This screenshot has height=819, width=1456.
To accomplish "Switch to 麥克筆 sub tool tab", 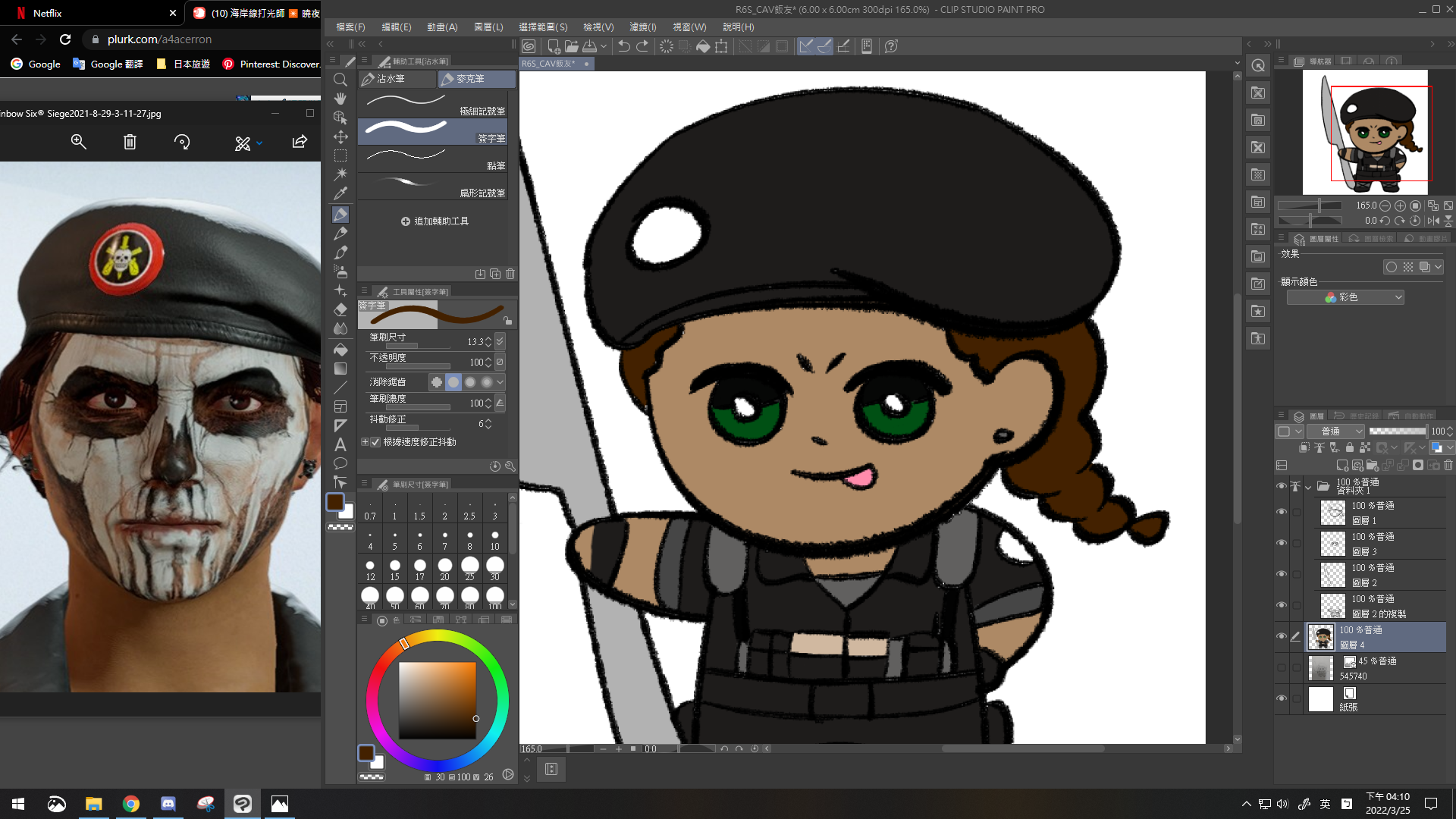I will point(476,79).
